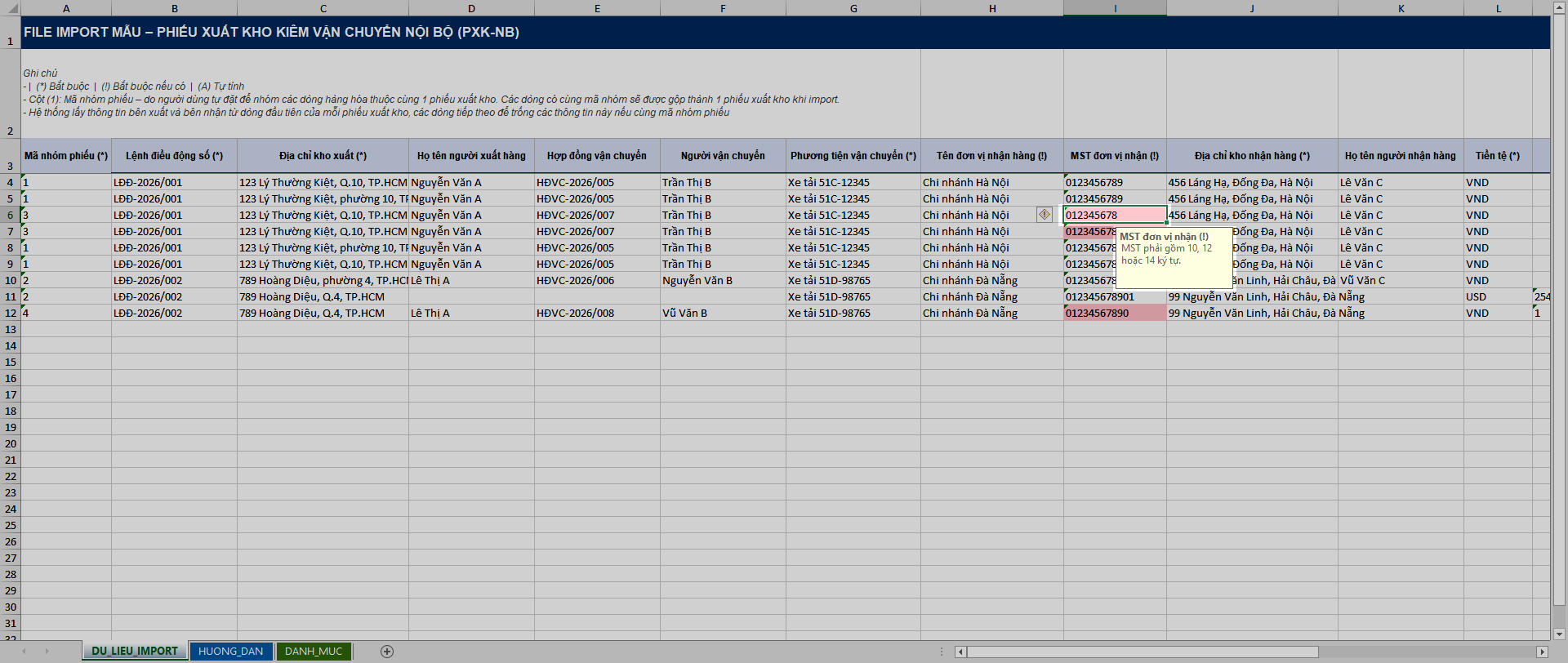
Task: Select row 12 header
Action: click(x=10, y=313)
